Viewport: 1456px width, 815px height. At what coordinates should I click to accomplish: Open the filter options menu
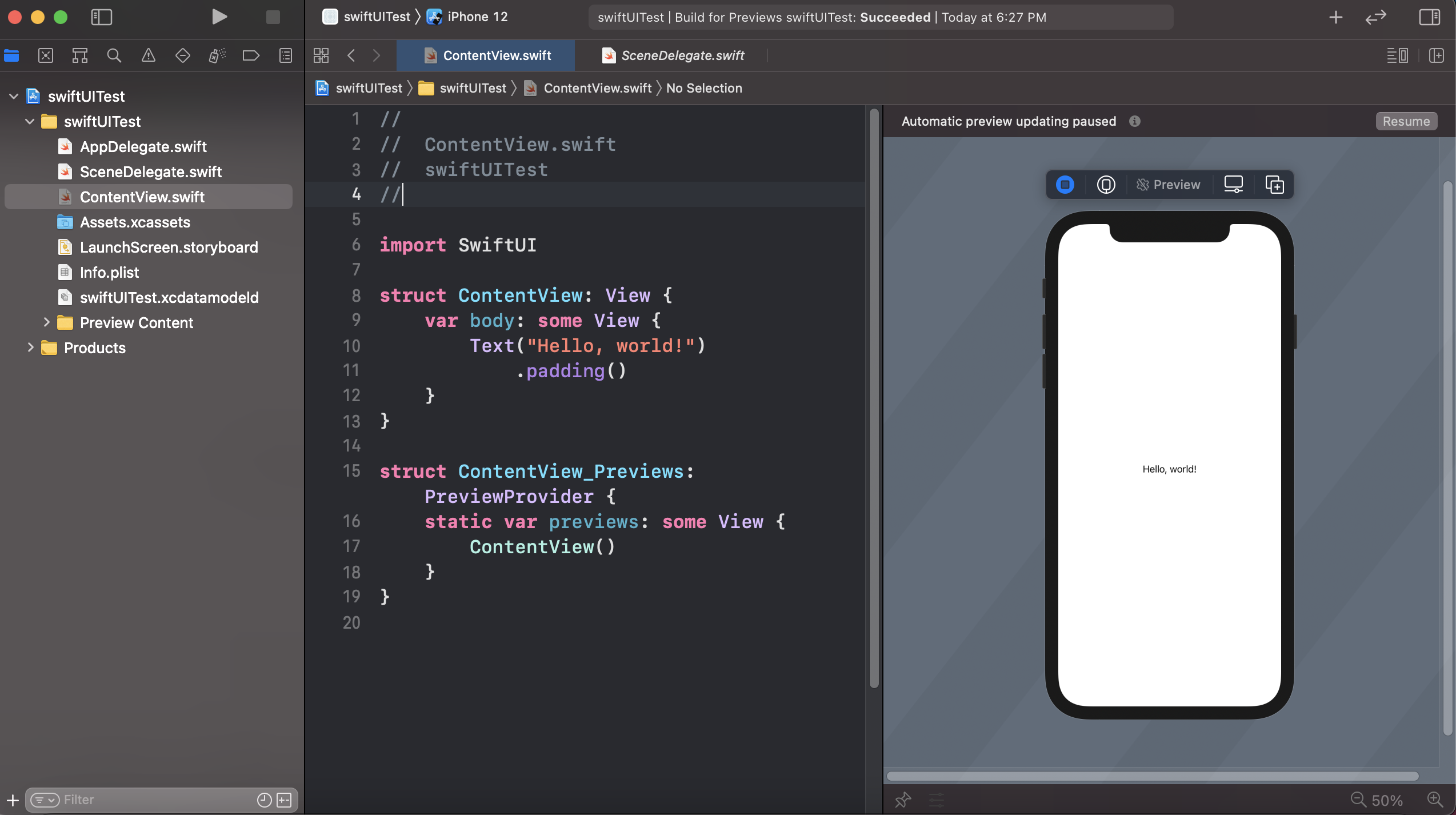(x=45, y=800)
